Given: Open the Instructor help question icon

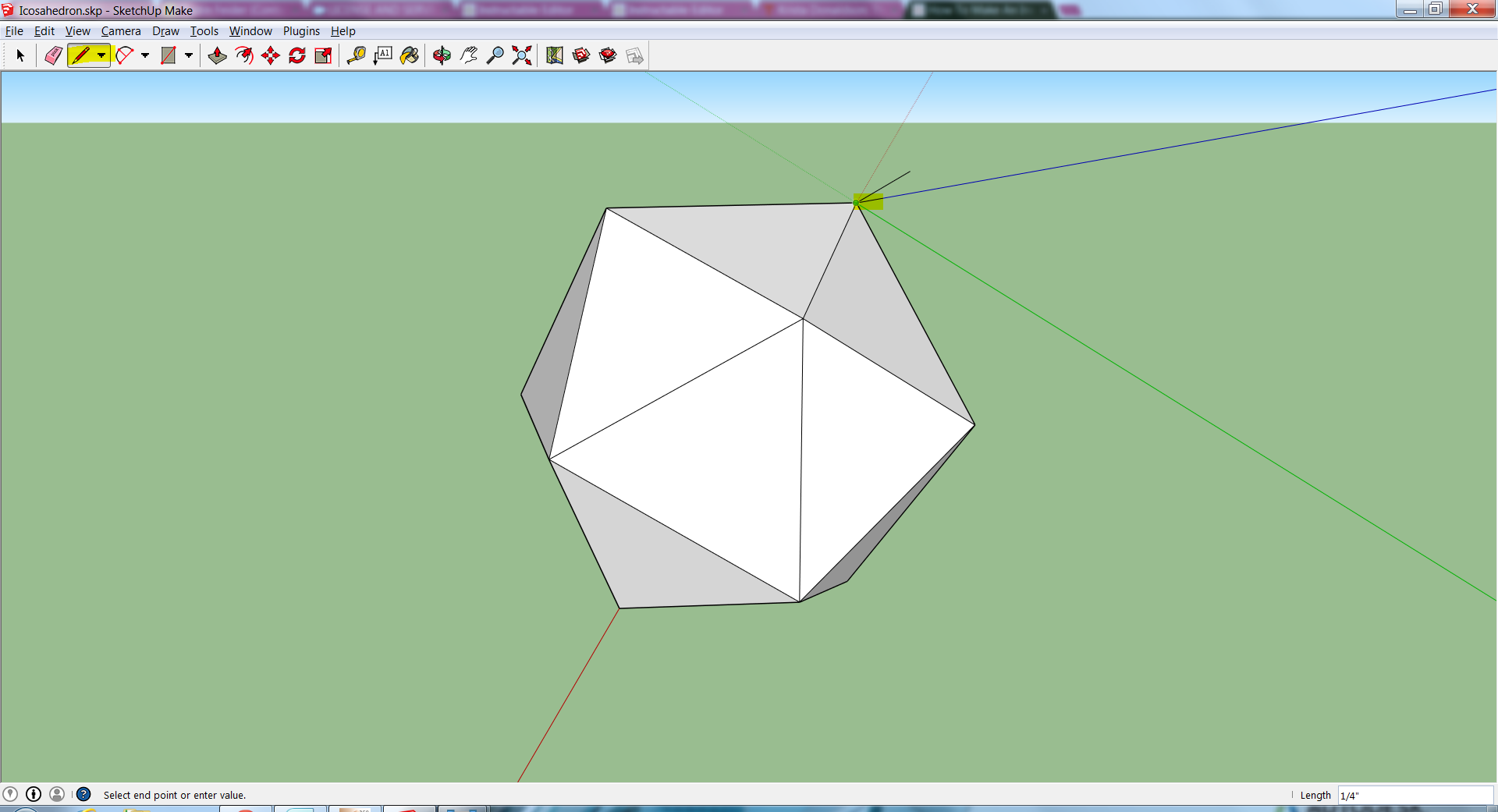Looking at the screenshot, I should click(83, 794).
